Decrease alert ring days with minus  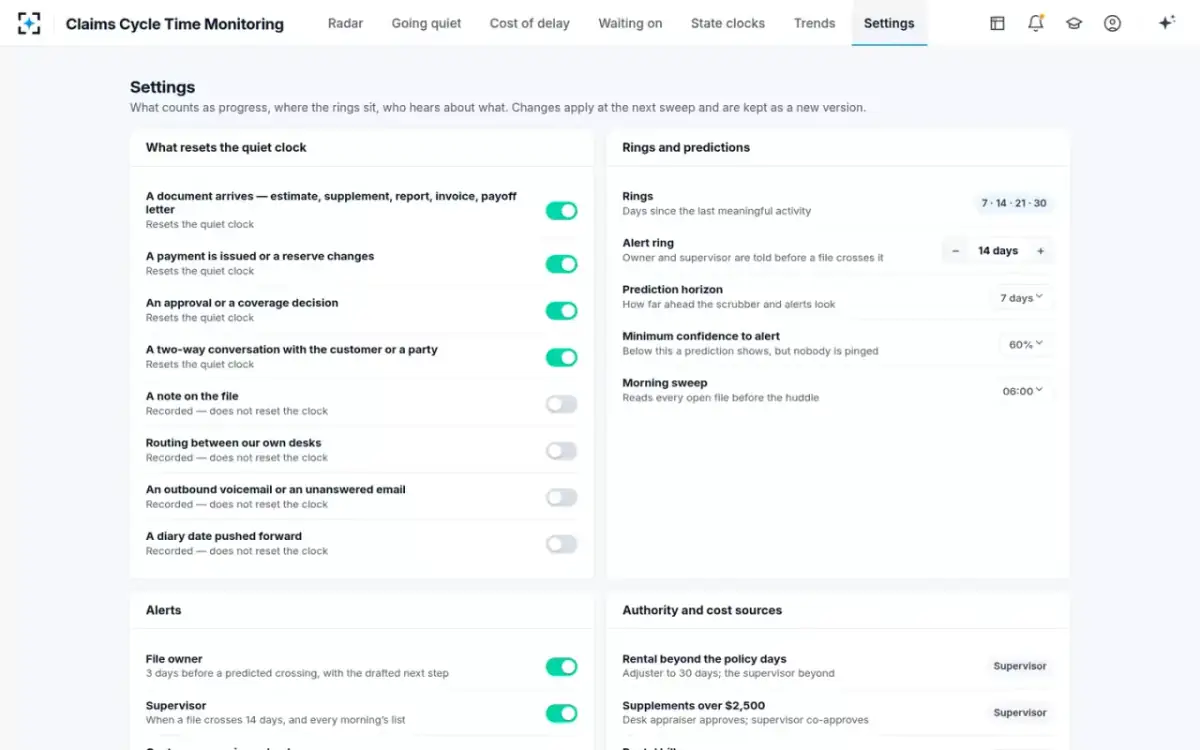pos(956,251)
